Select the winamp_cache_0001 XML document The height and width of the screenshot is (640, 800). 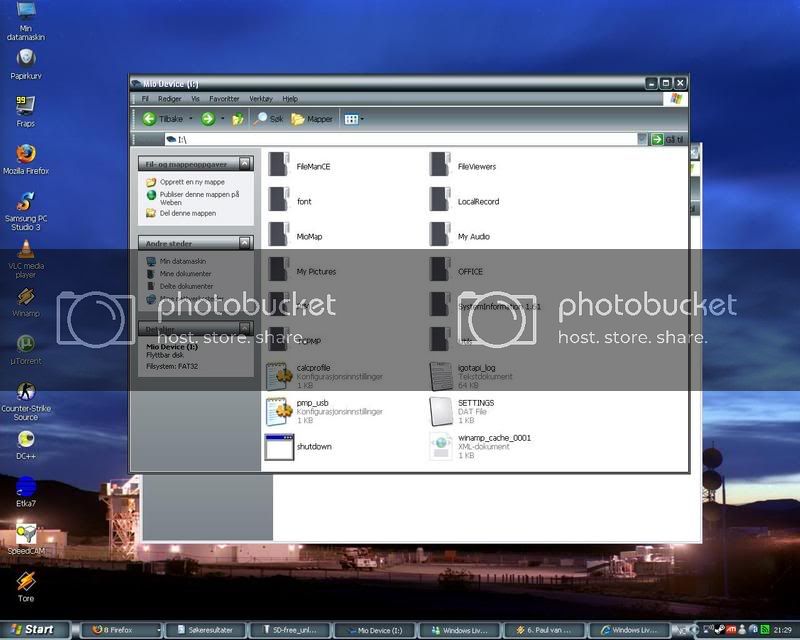coord(480,447)
